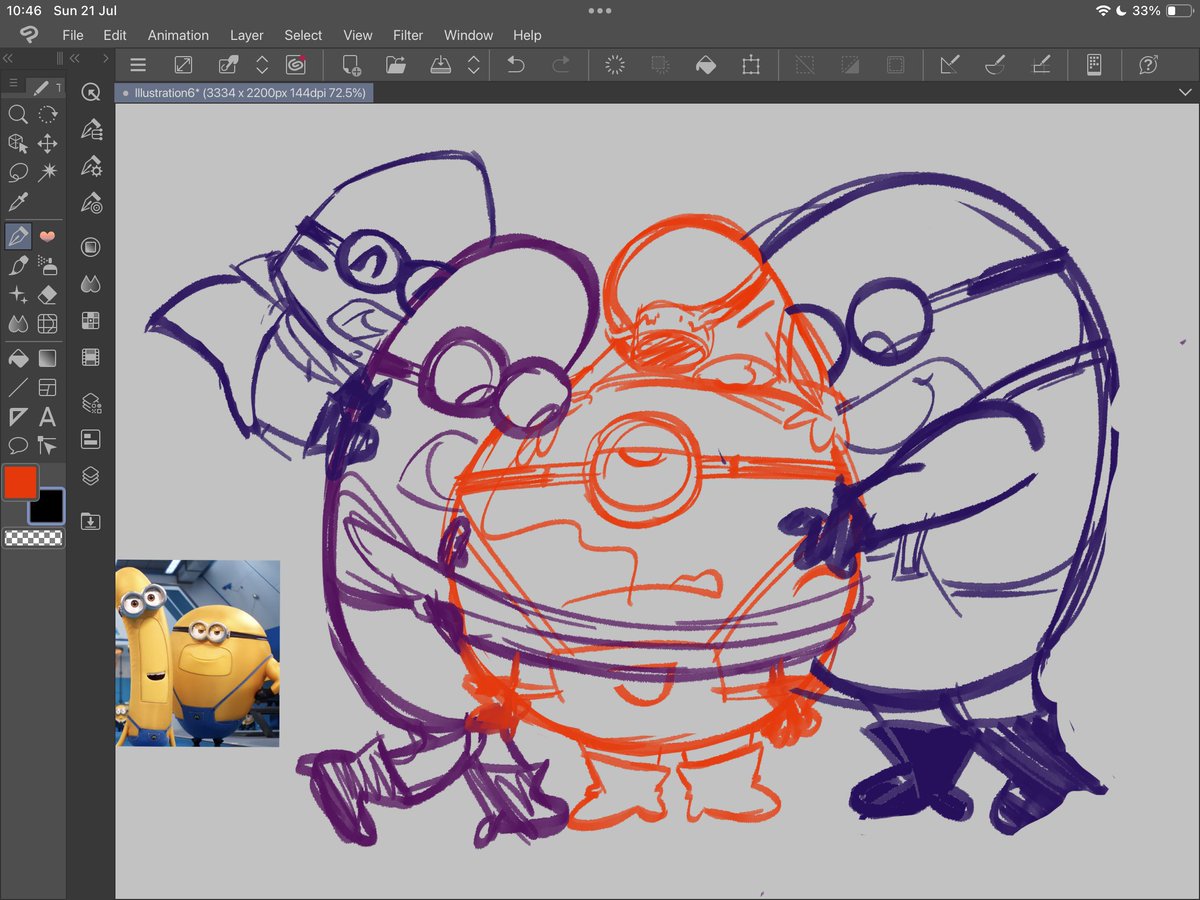
Task: Open the Window menu
Action: 468,35
